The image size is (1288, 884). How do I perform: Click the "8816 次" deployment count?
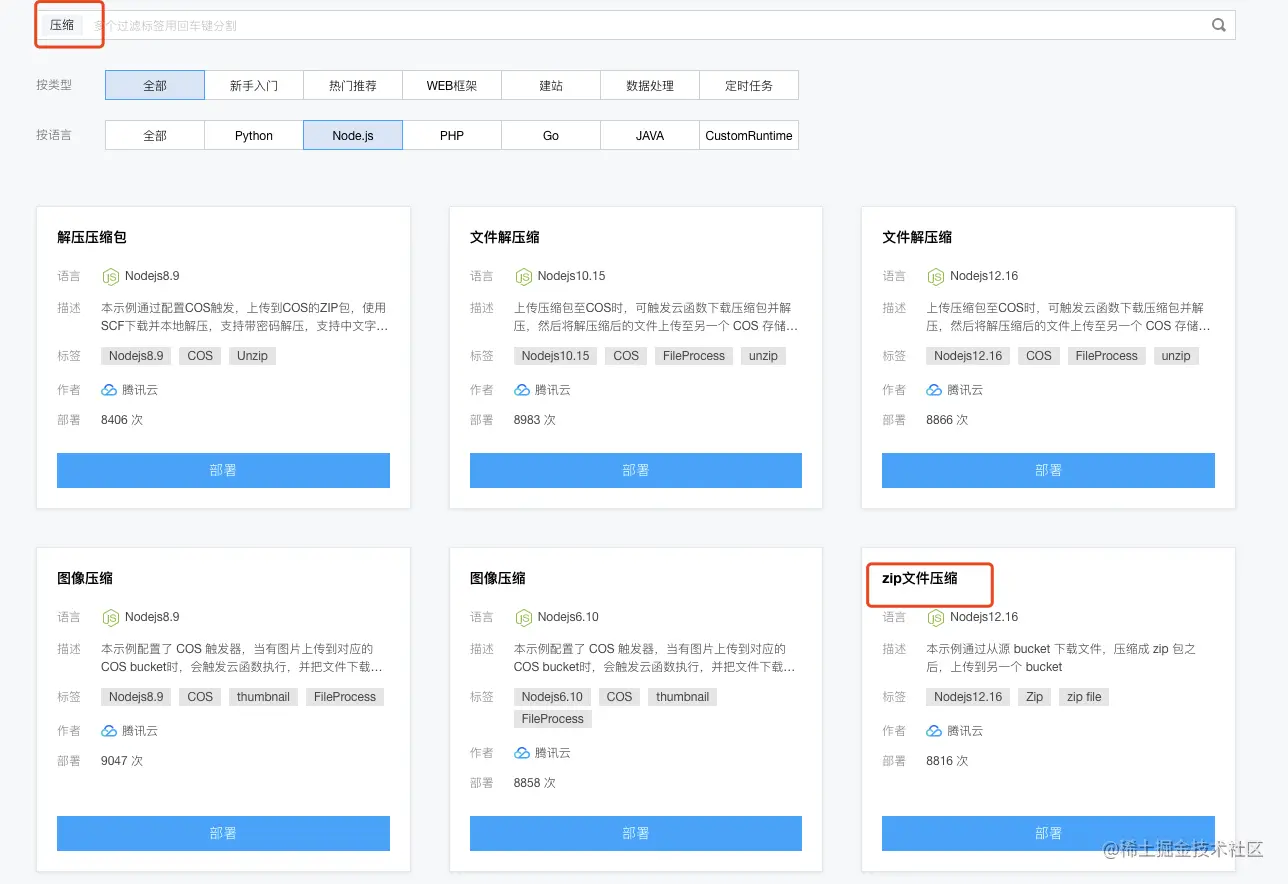(x=947, y=761)
